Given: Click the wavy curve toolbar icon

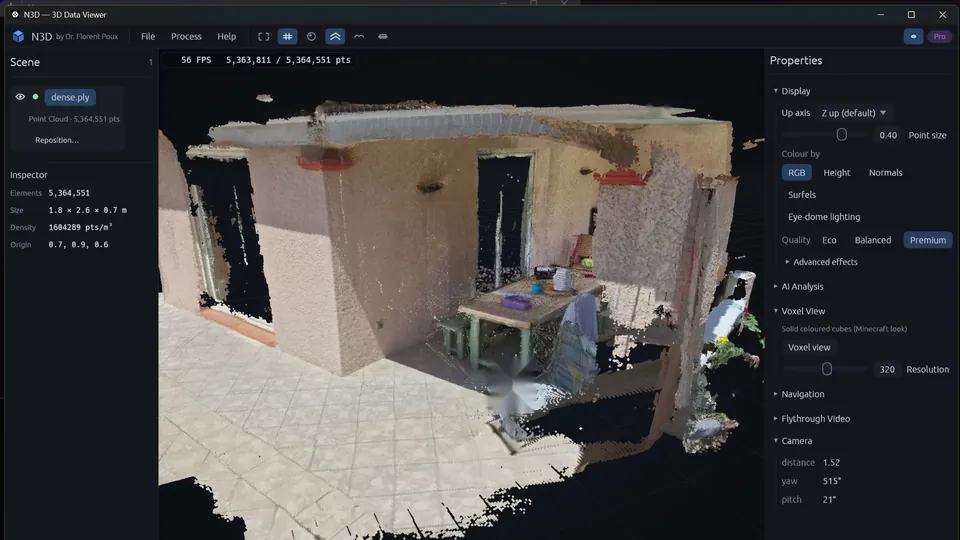Looking at the screenshot, I should (359, 37).
